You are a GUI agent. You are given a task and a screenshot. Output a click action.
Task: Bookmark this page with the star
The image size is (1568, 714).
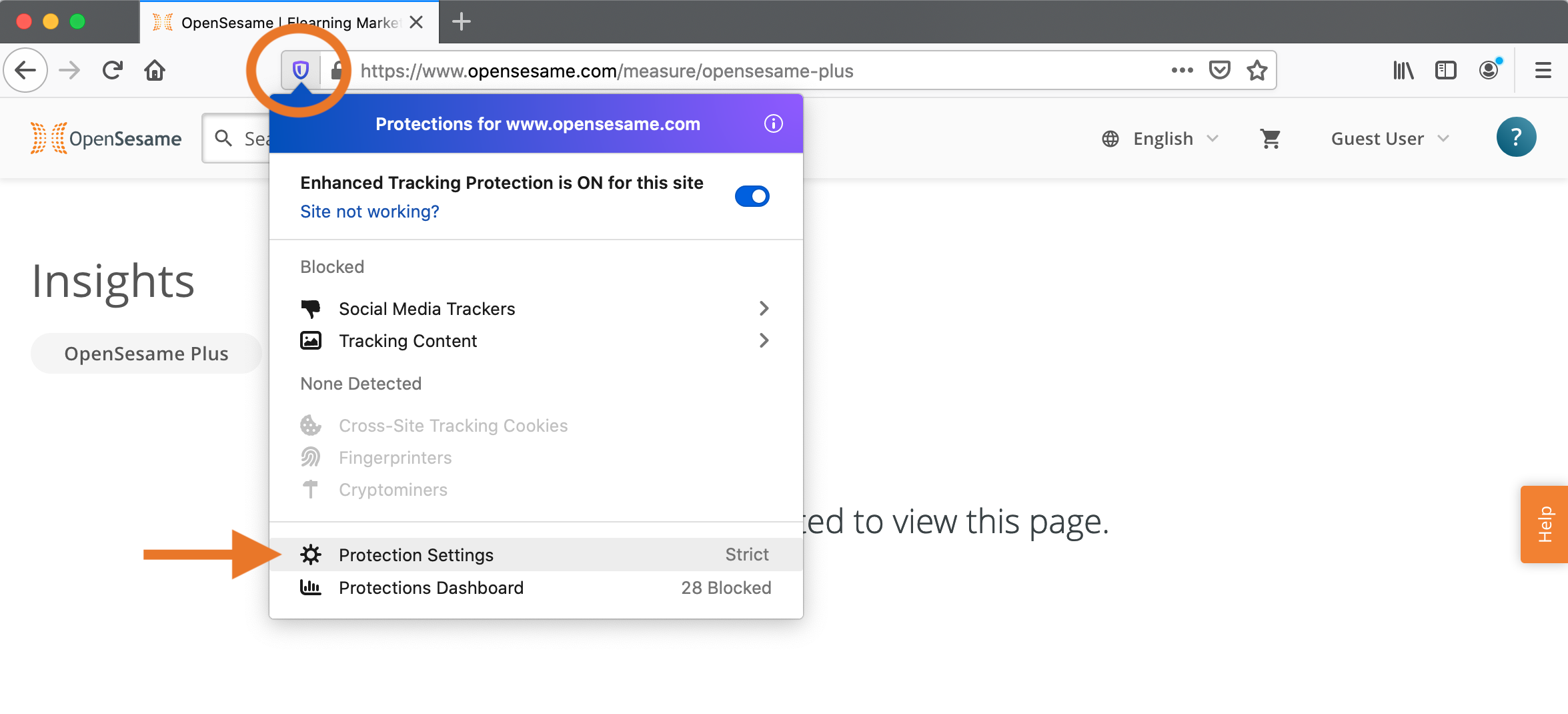tap(1257, 70)
